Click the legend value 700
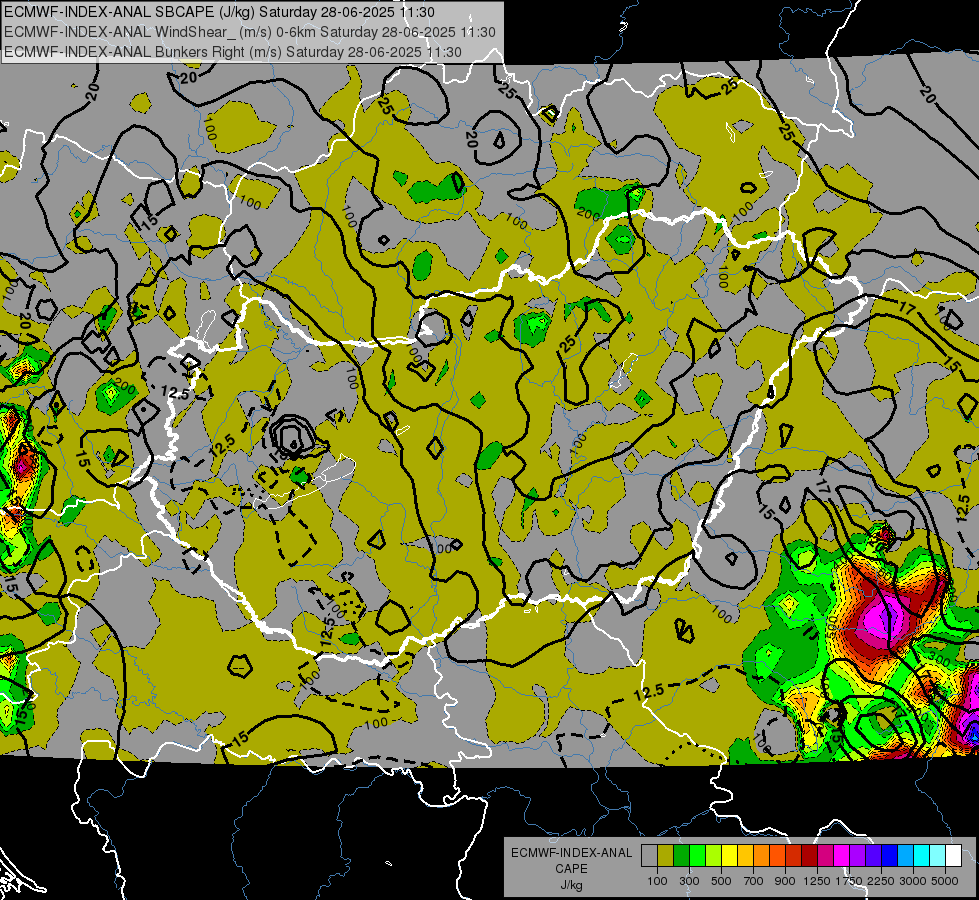 tap(754, 881)
